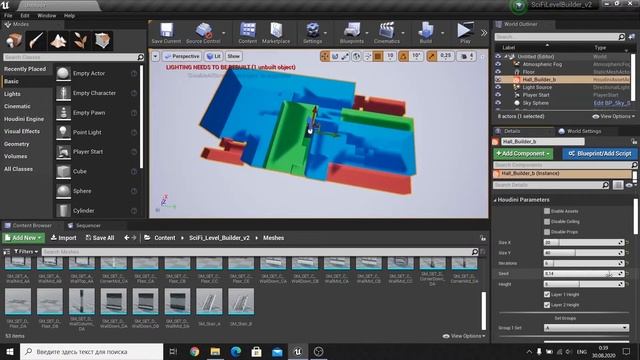Hide Atmospheric Fog using its eye icon
This screenshot has width=640, height=360.
click(x=498, y=64)
